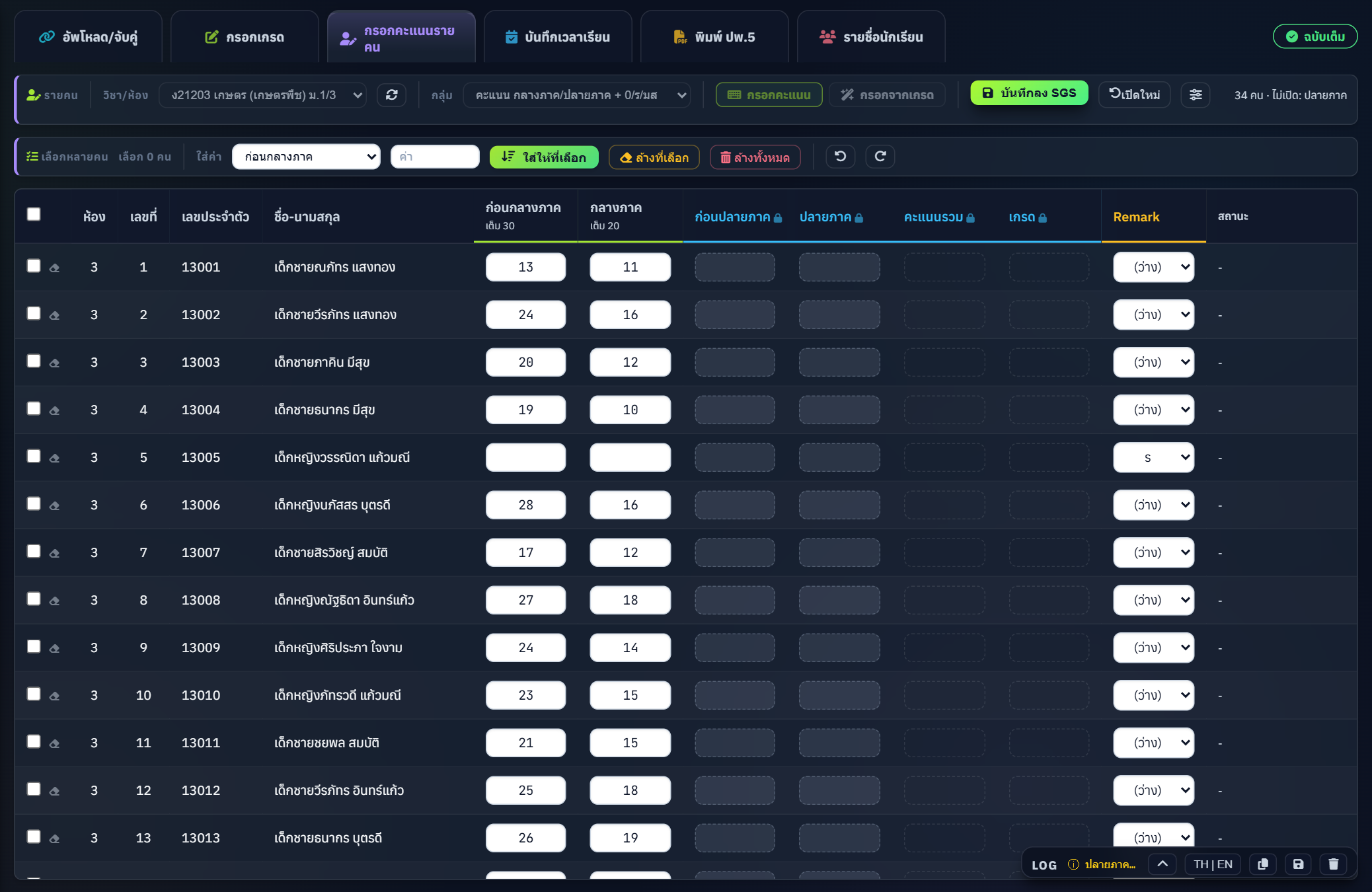Check the box for student 13007

[x=34, y=551]
